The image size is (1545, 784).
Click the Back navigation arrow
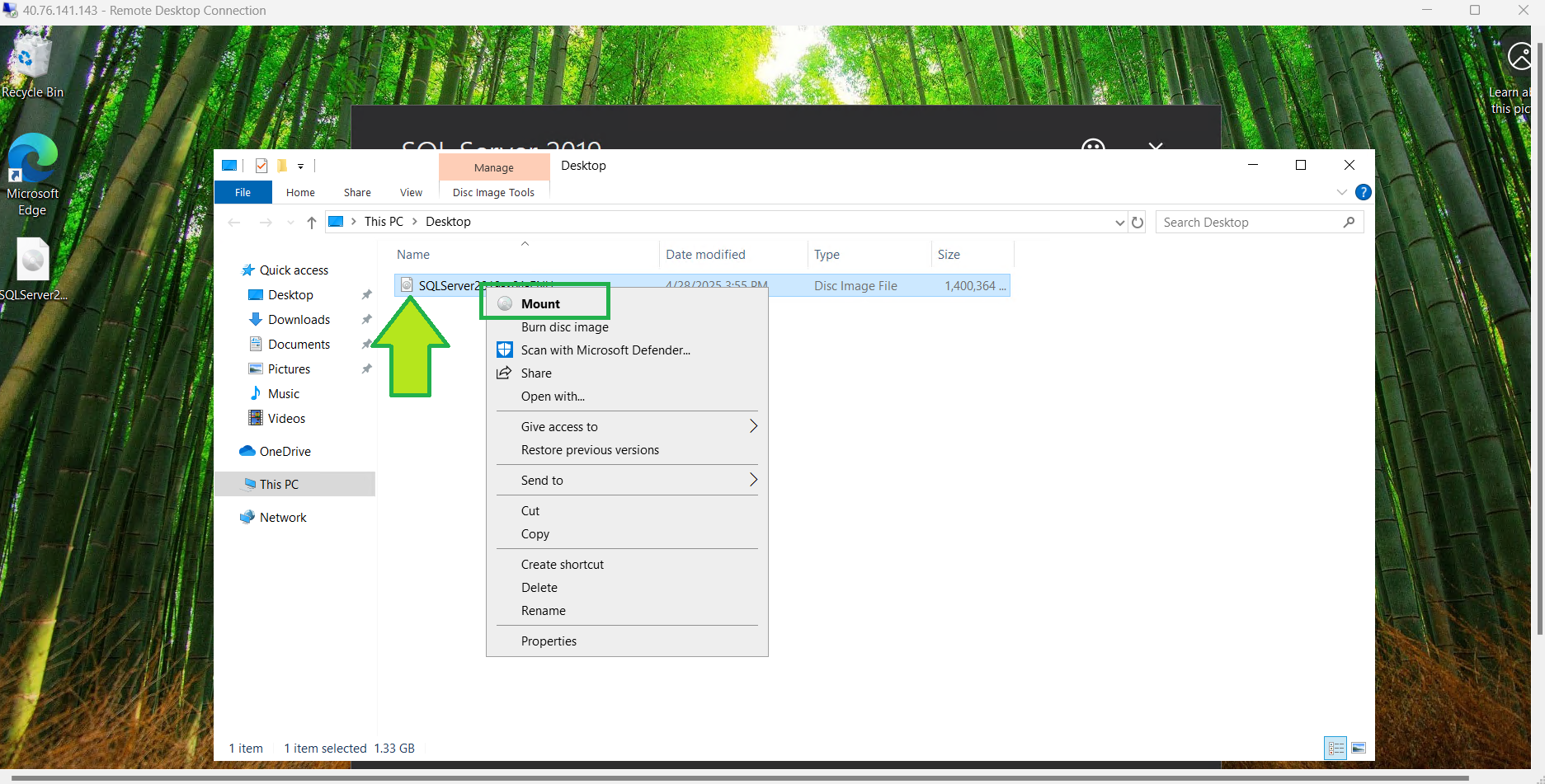(234, 222)
